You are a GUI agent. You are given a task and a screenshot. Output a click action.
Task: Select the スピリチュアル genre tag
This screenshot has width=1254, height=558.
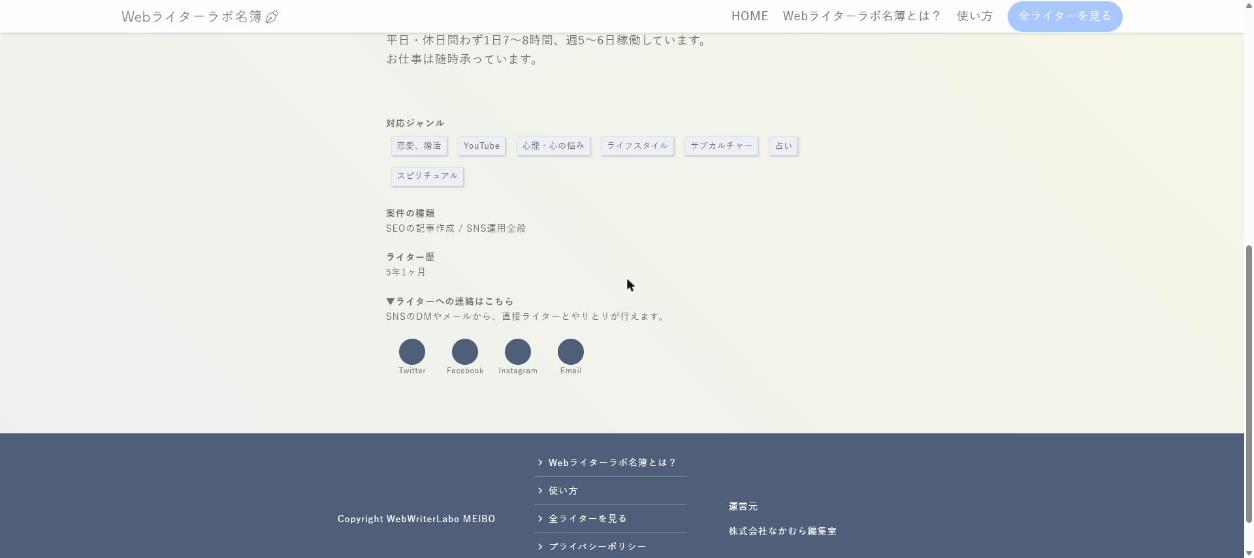[427, 176]
